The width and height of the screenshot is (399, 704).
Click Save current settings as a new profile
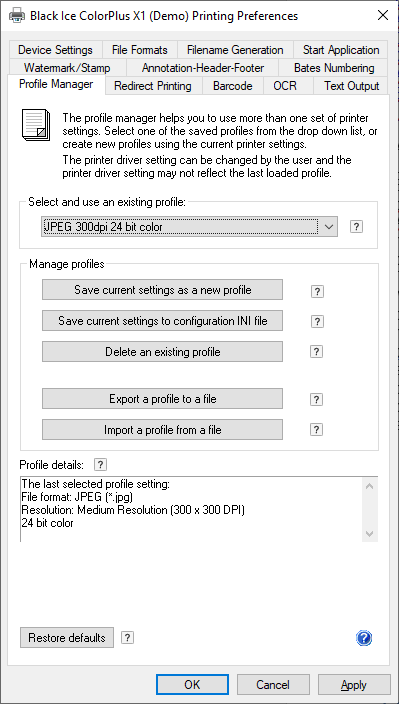point(162,290)
